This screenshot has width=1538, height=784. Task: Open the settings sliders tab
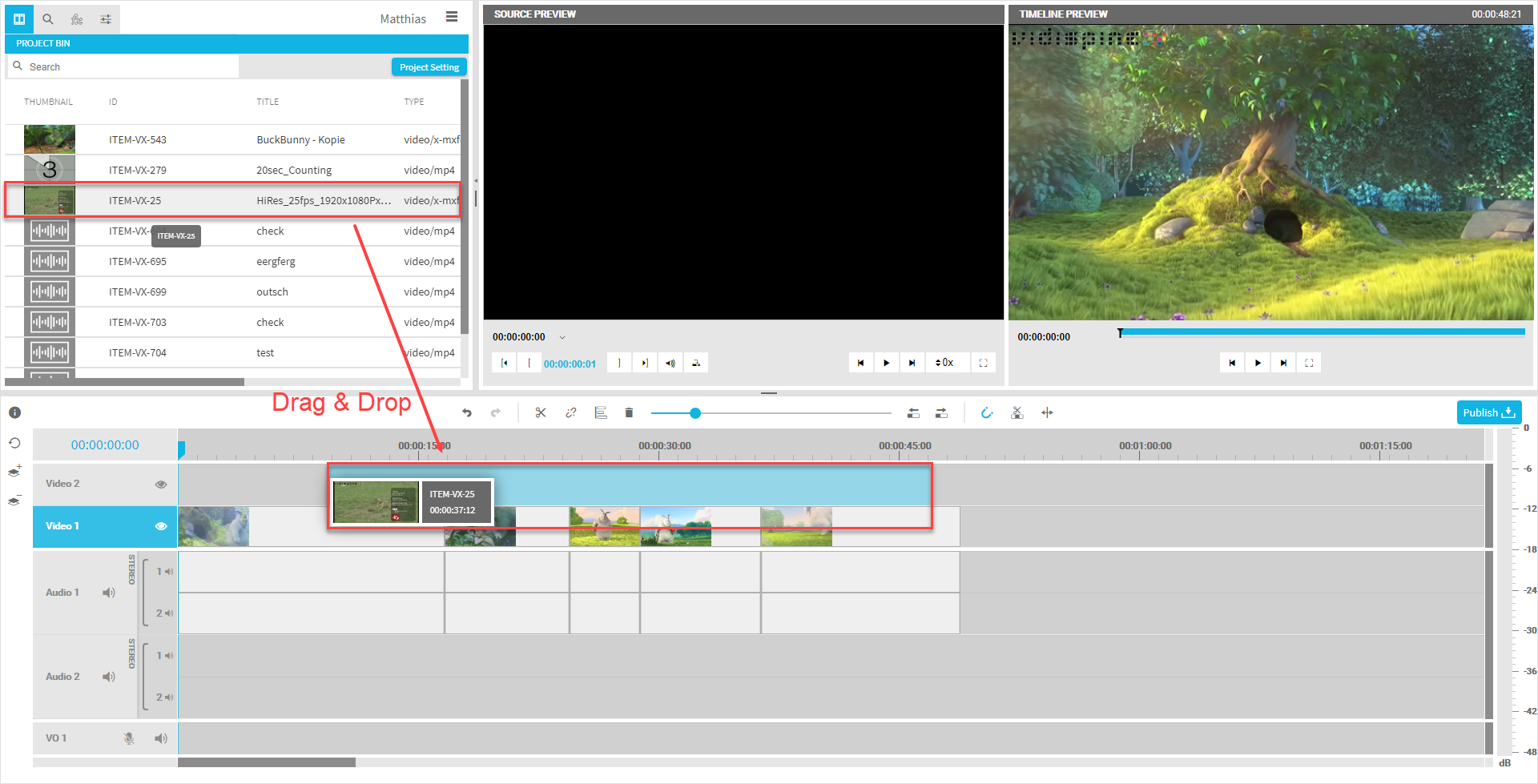tap(106, 19)
